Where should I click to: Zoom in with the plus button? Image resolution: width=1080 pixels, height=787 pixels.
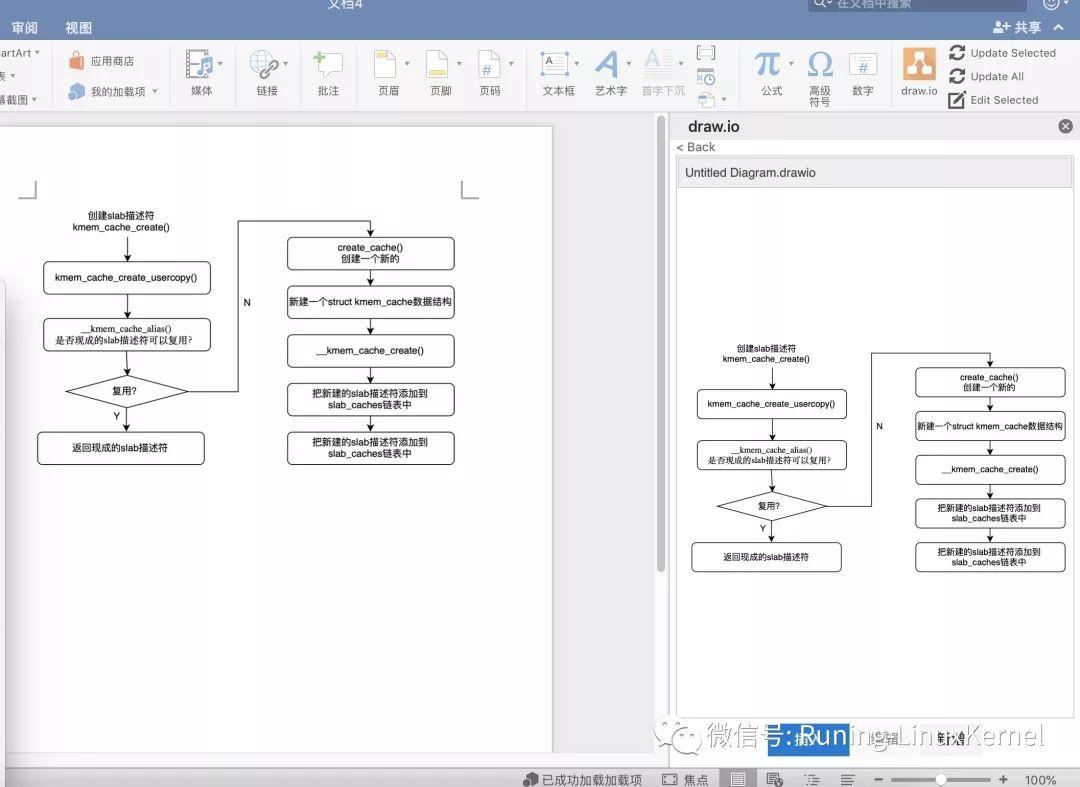(x=1003, y=779)
